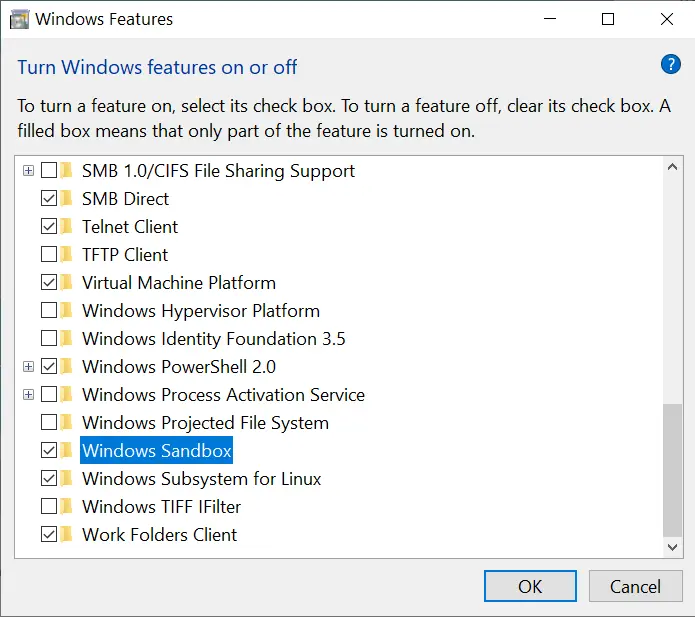The width and height of the screenshot is (695, 617).
Task: Select Windows Identity Foundation 3.5 item
Action: click(214, 339)
